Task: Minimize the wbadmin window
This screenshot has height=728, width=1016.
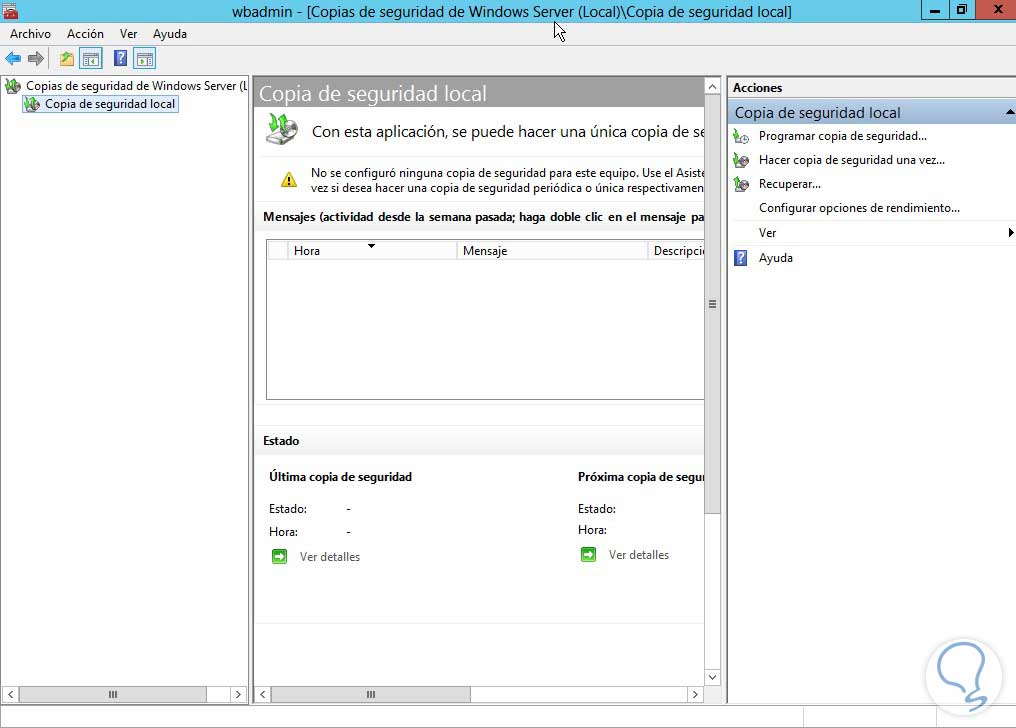Action: click(935, 10)
